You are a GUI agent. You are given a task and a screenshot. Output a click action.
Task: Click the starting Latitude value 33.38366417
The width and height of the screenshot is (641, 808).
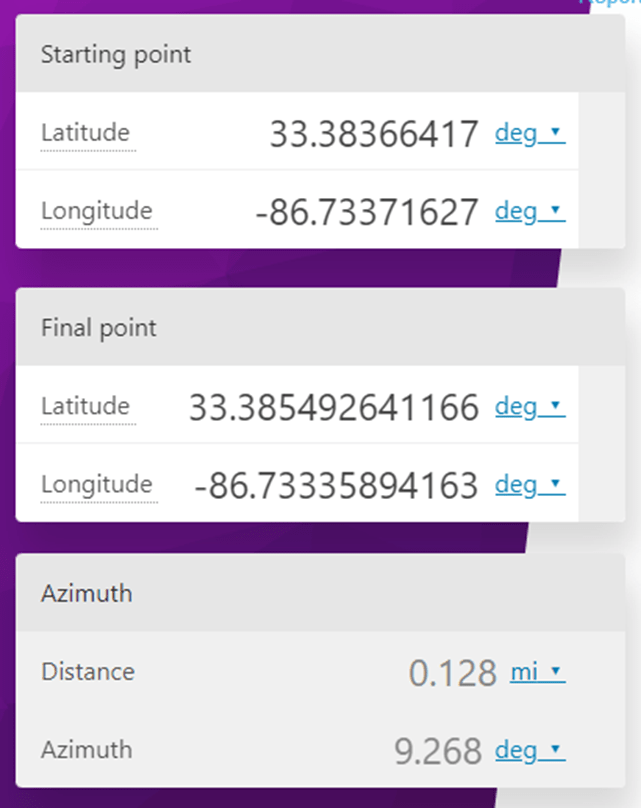tap(374, 134)
